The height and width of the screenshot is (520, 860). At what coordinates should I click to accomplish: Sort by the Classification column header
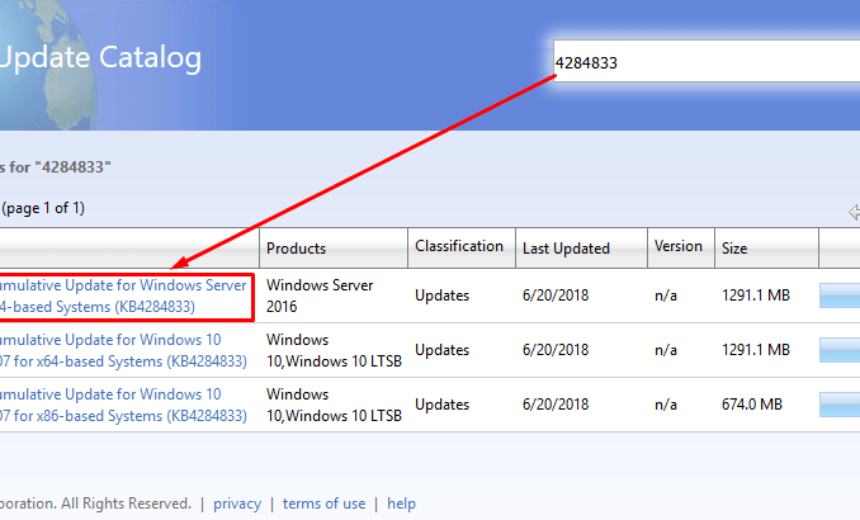pyautogui.click(x=459, y=246)
